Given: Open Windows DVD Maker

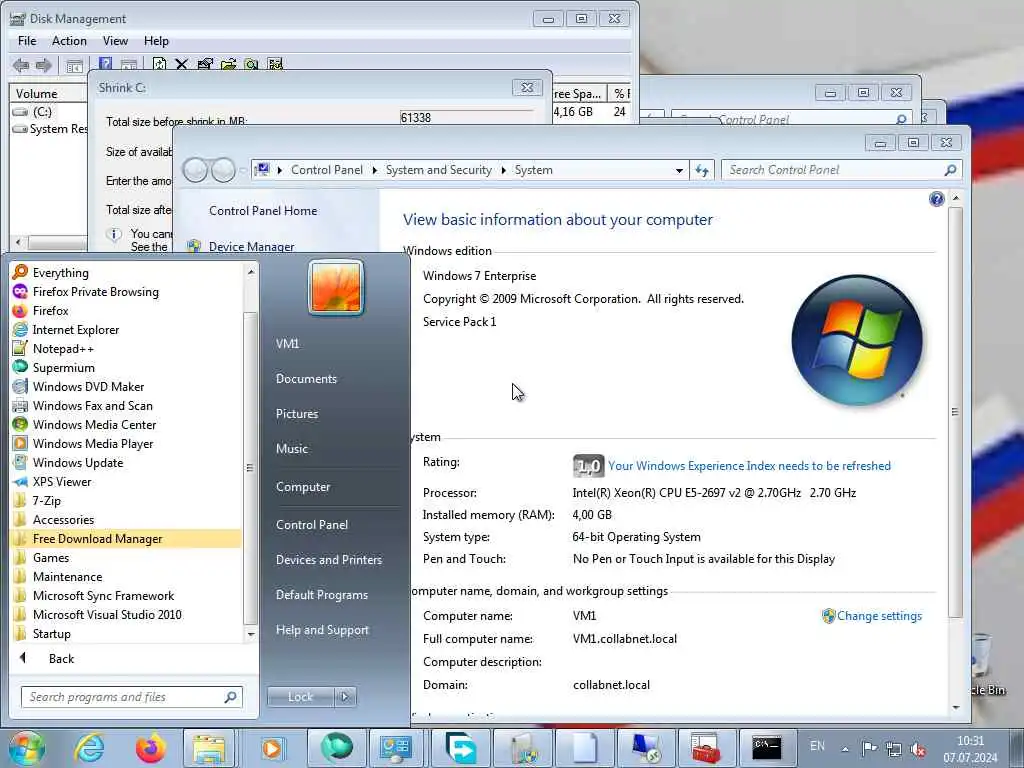Looking at the screenshot, I should tap(88, 387).
